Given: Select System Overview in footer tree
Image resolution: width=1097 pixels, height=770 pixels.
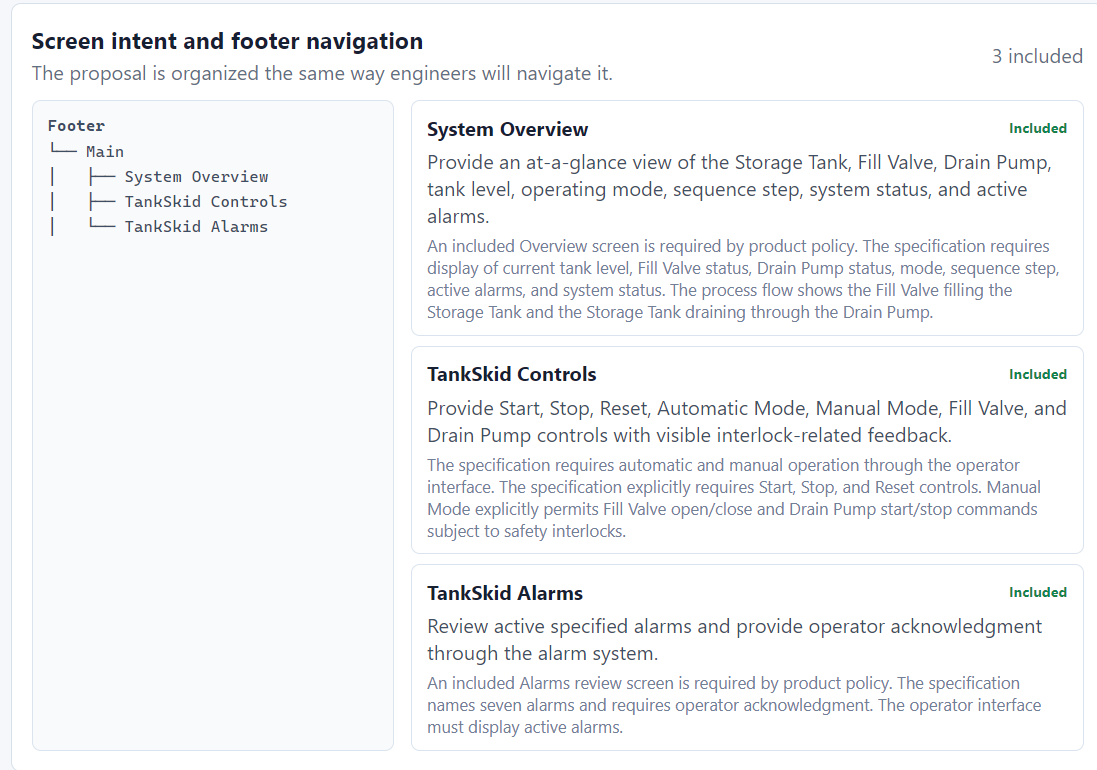Looking at the screenshot, I should tap(197, 177).
